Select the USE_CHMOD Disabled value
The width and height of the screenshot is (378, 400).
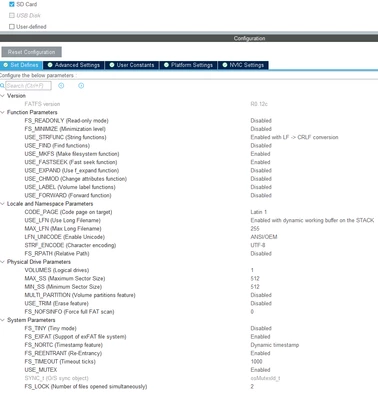(261, 179)
